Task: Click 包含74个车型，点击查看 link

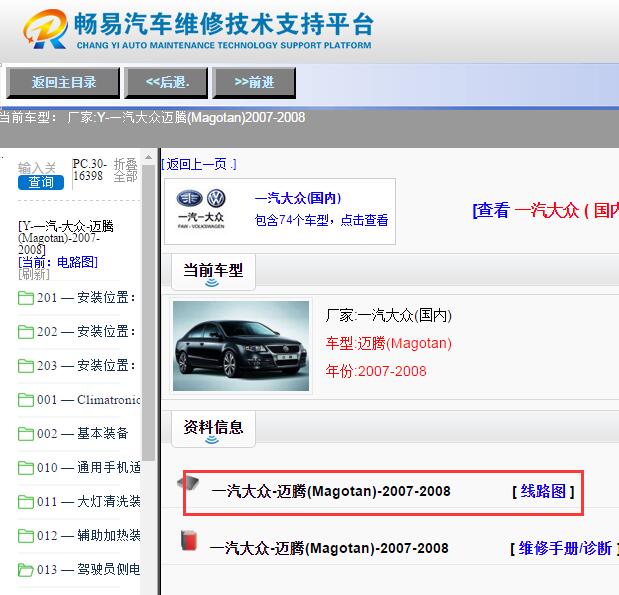Action: click(x=321, y=220)
